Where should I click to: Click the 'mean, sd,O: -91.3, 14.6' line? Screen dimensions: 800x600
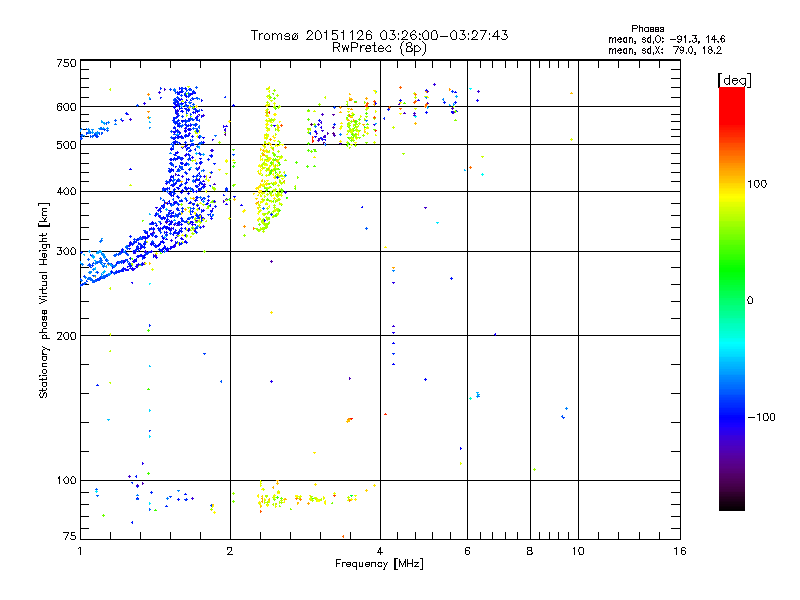(x=666, y=39)
